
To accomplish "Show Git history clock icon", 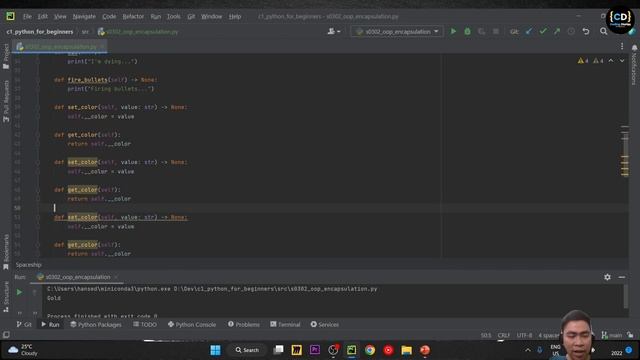I will pos(571,31).
